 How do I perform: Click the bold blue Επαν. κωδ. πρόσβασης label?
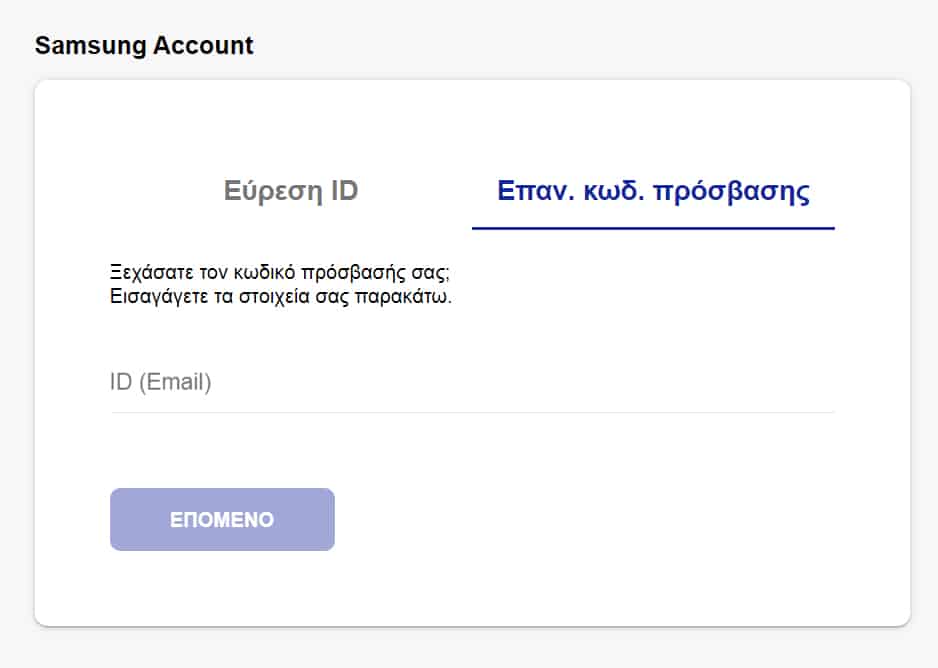pyautogui.click(x=653, y=191)
